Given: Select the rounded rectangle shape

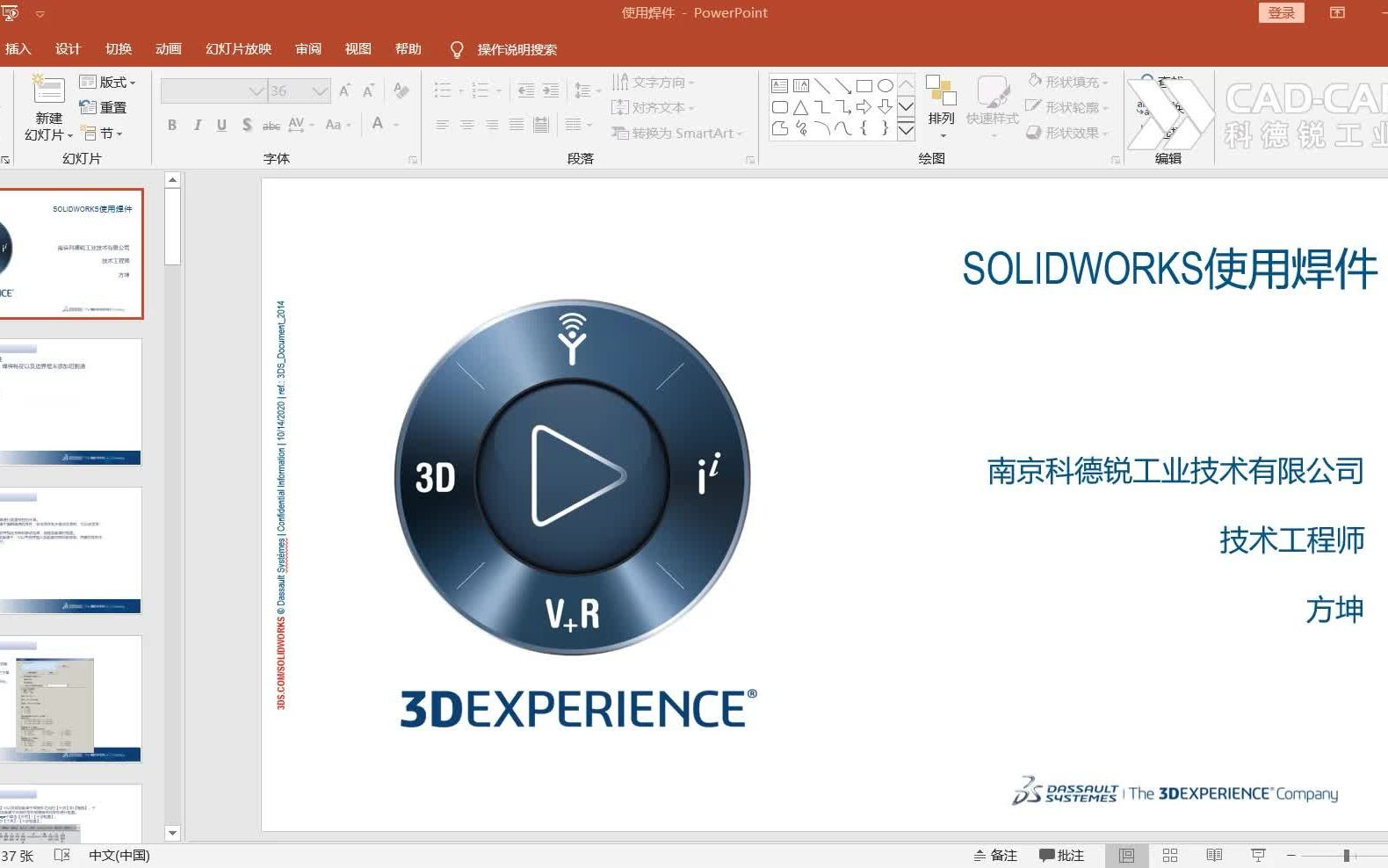Looking at the screenshot, I should 779,107.
